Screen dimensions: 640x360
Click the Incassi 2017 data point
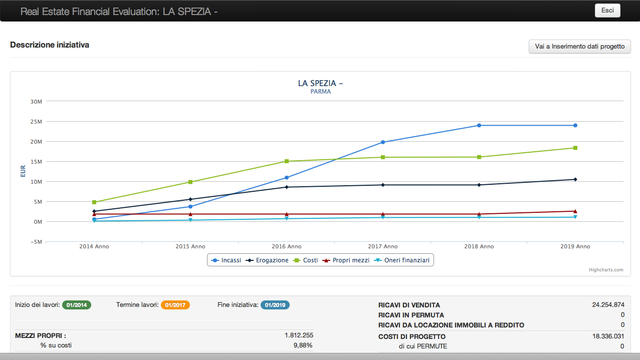click(x=383, y=142)
